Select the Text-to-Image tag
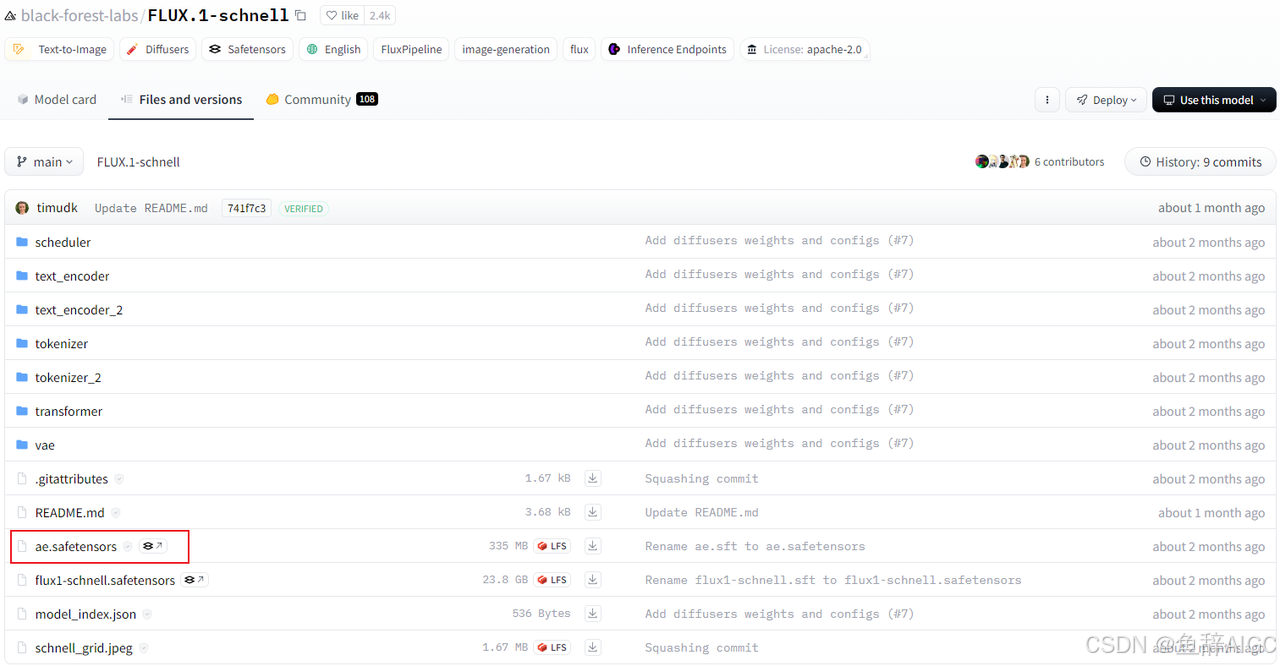The image size is (1280, 666). click(60, 49)
